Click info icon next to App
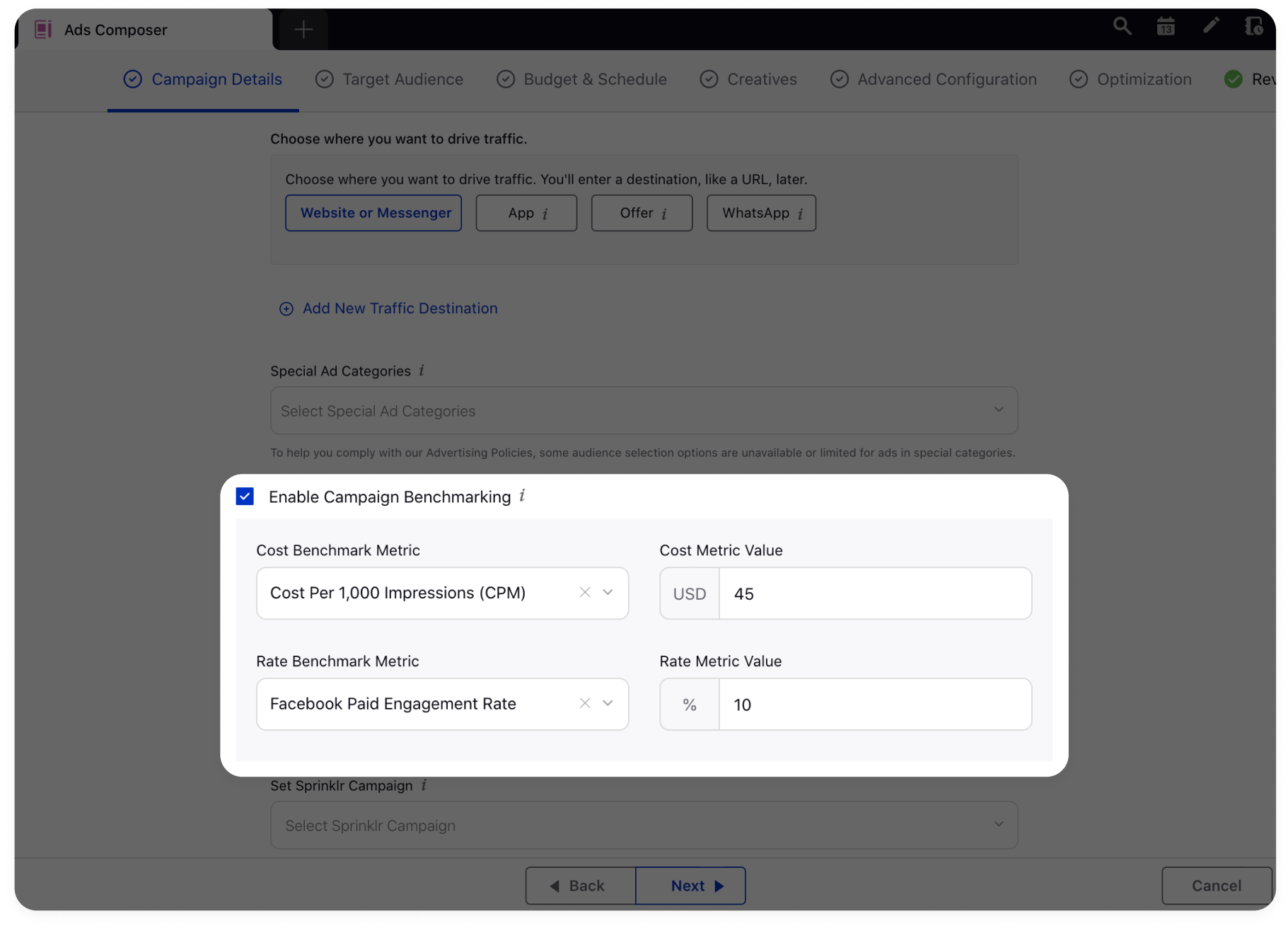Screen dimensions: 1288x928 click(545, 214)
